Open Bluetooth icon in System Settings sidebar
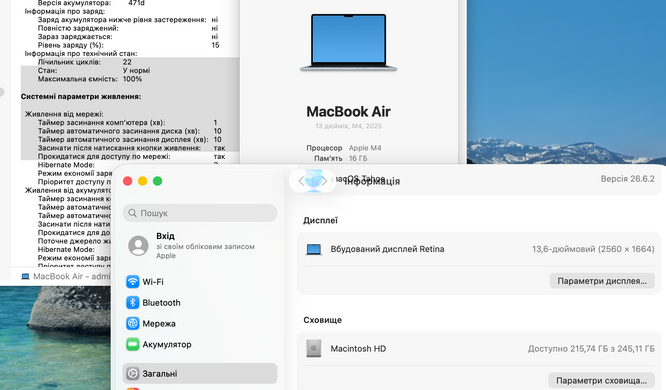This screenshot has height=390, width=666. coord(133,302)
